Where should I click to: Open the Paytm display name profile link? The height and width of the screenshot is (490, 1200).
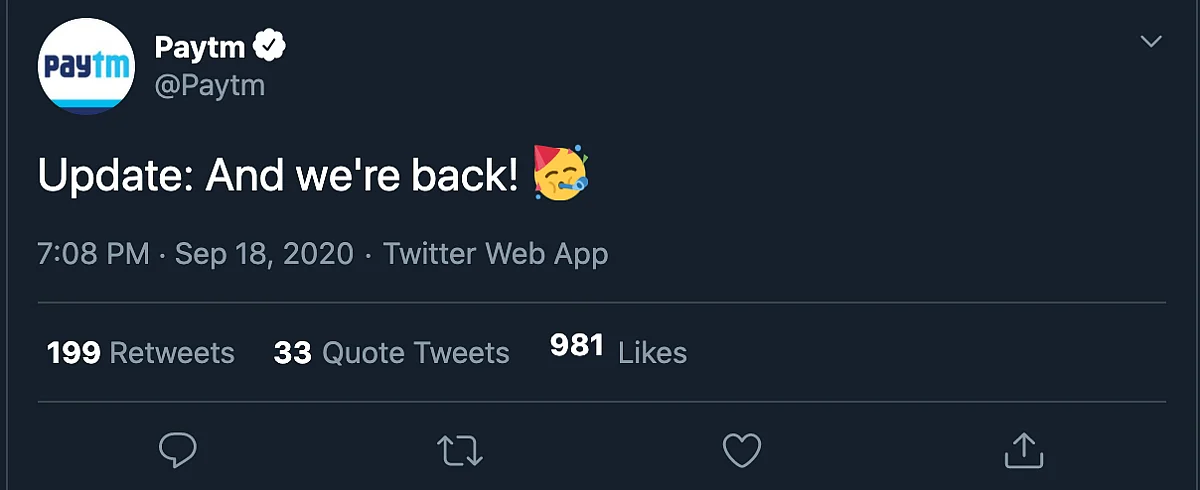[201, 46]
